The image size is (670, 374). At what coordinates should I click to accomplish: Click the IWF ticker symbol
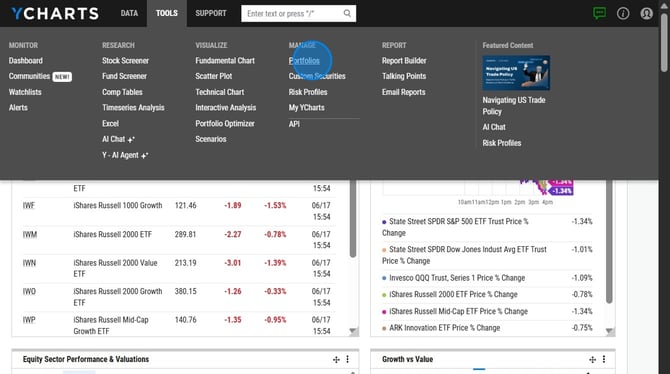(x=29, y=206)
